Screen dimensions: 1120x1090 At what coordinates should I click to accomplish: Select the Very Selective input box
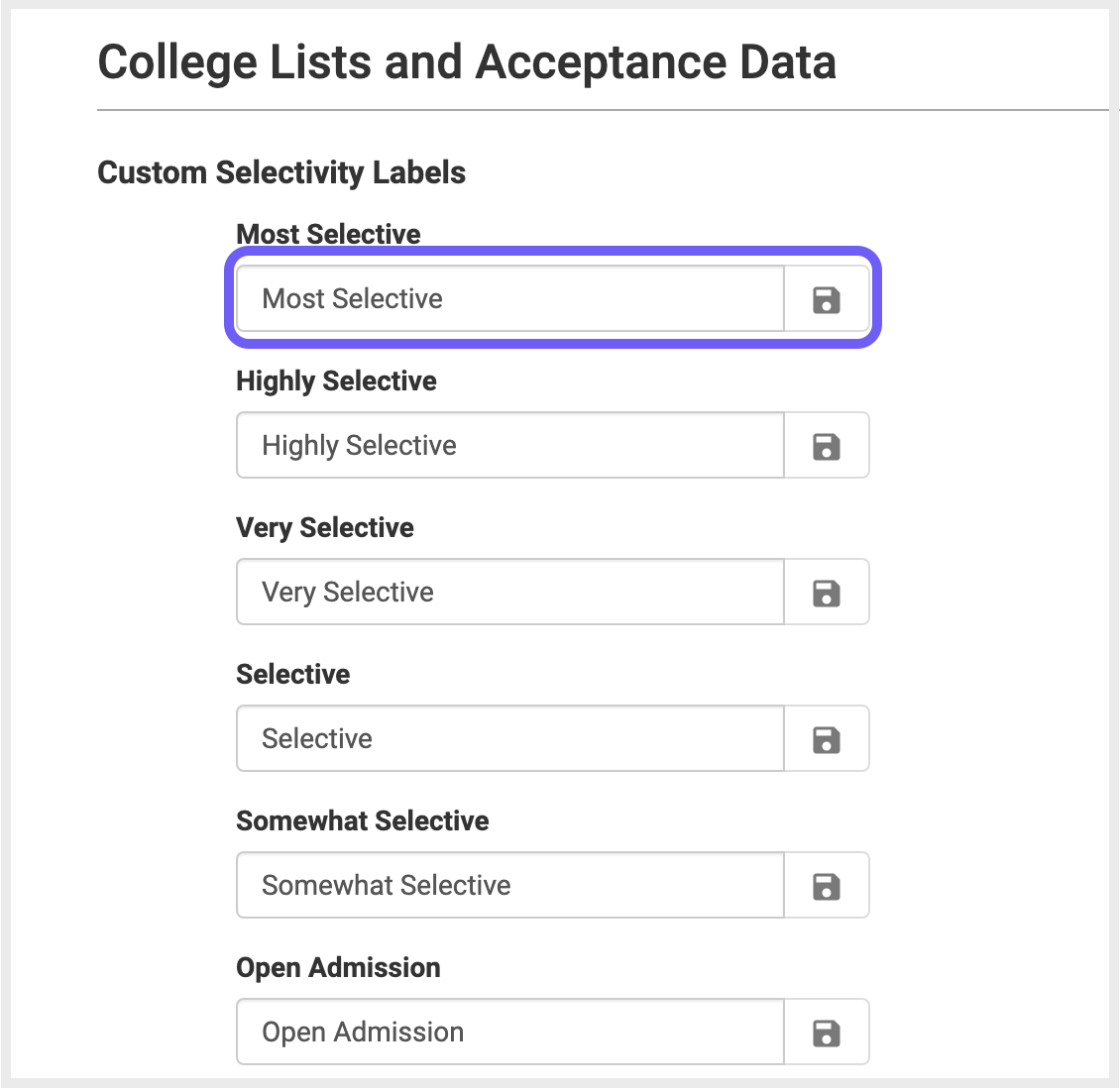point(510,593)
